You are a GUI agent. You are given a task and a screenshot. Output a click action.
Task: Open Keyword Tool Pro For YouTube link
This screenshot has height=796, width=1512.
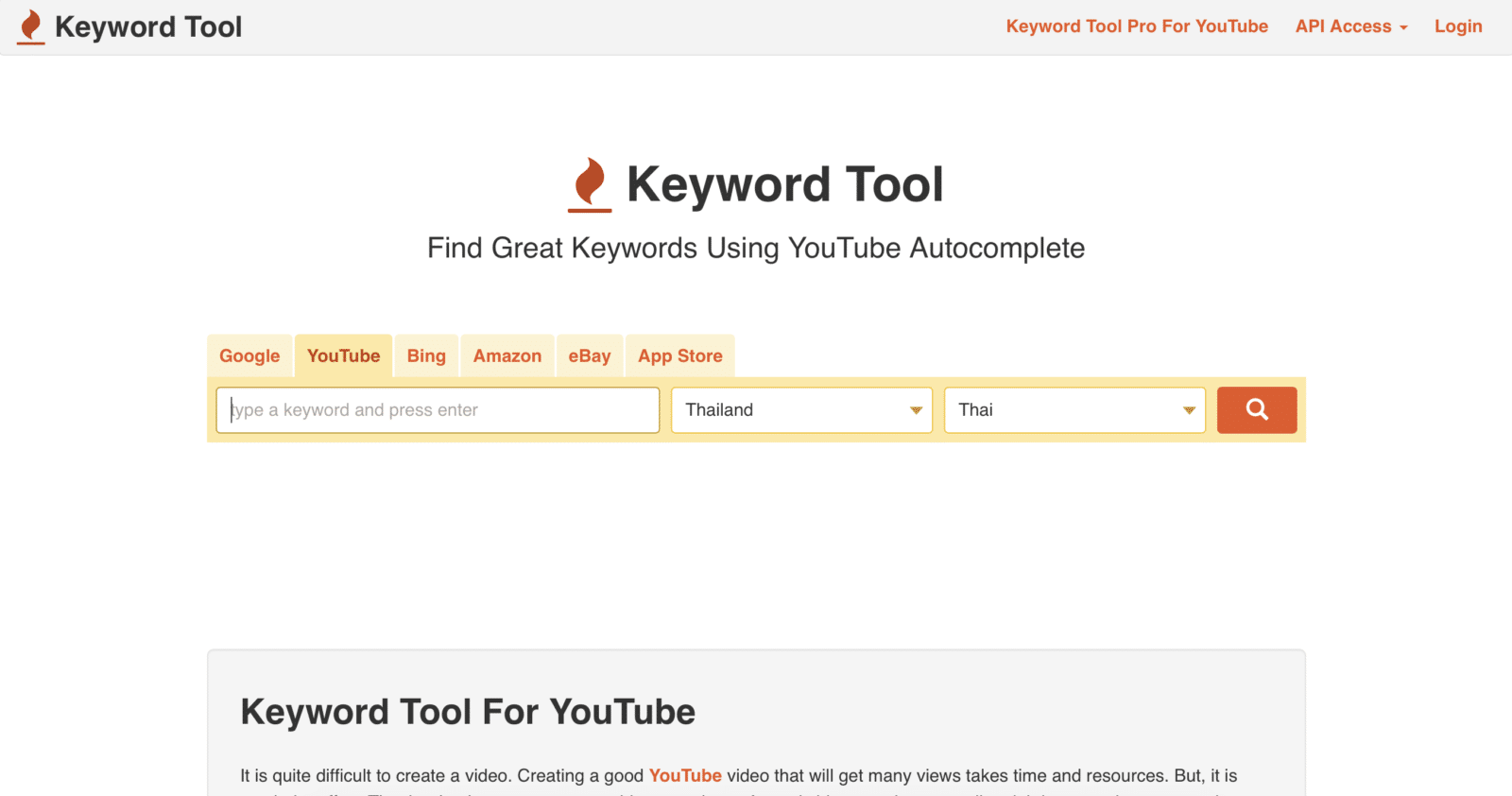1137,26
